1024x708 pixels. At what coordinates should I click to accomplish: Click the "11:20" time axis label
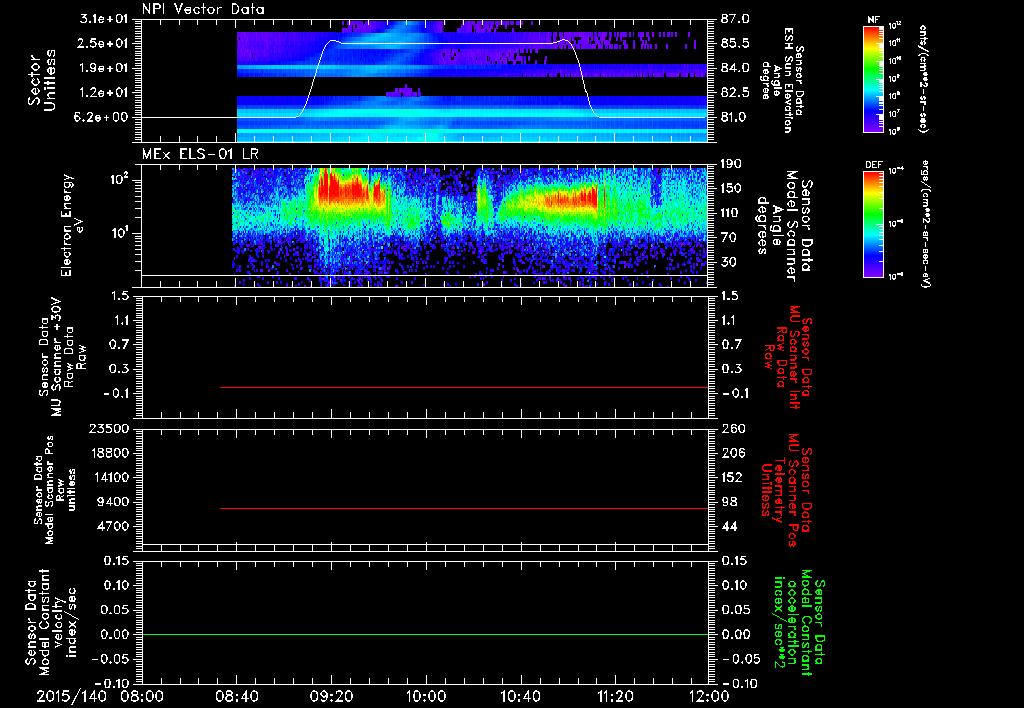click(x=615, y=696)
